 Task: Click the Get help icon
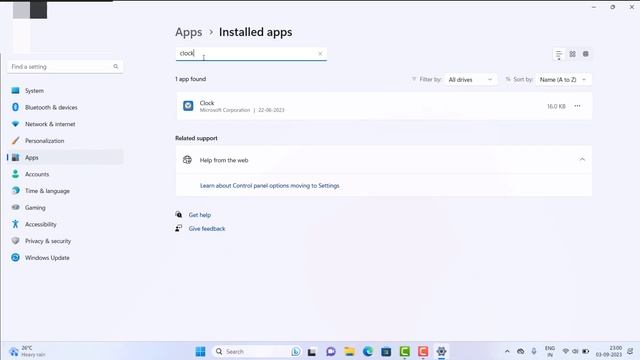tap(179, 214)
